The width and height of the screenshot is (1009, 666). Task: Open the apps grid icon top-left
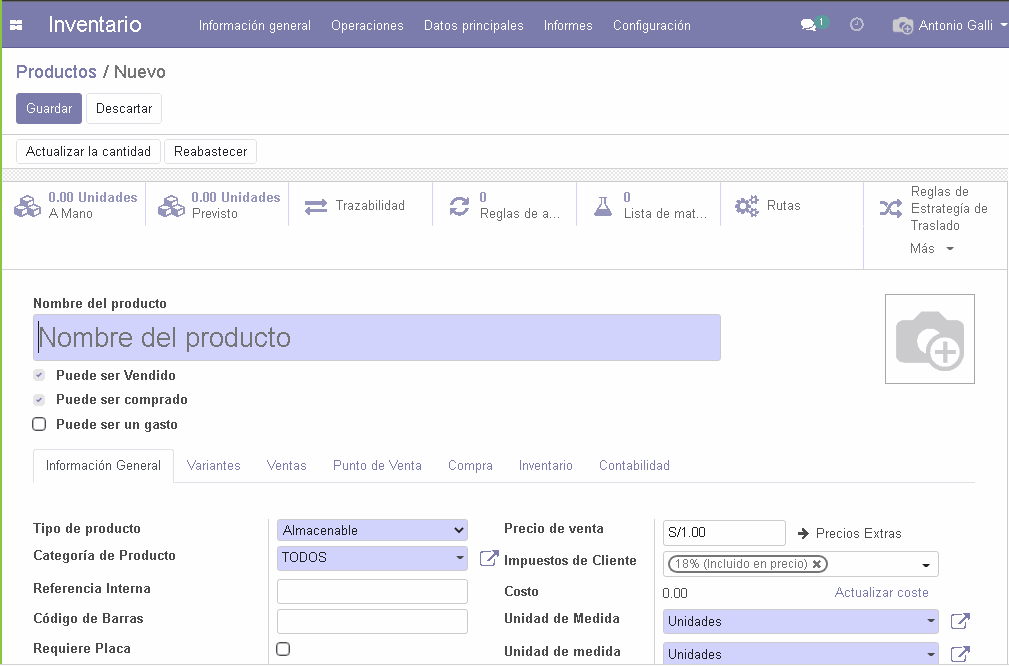point(14,24)
